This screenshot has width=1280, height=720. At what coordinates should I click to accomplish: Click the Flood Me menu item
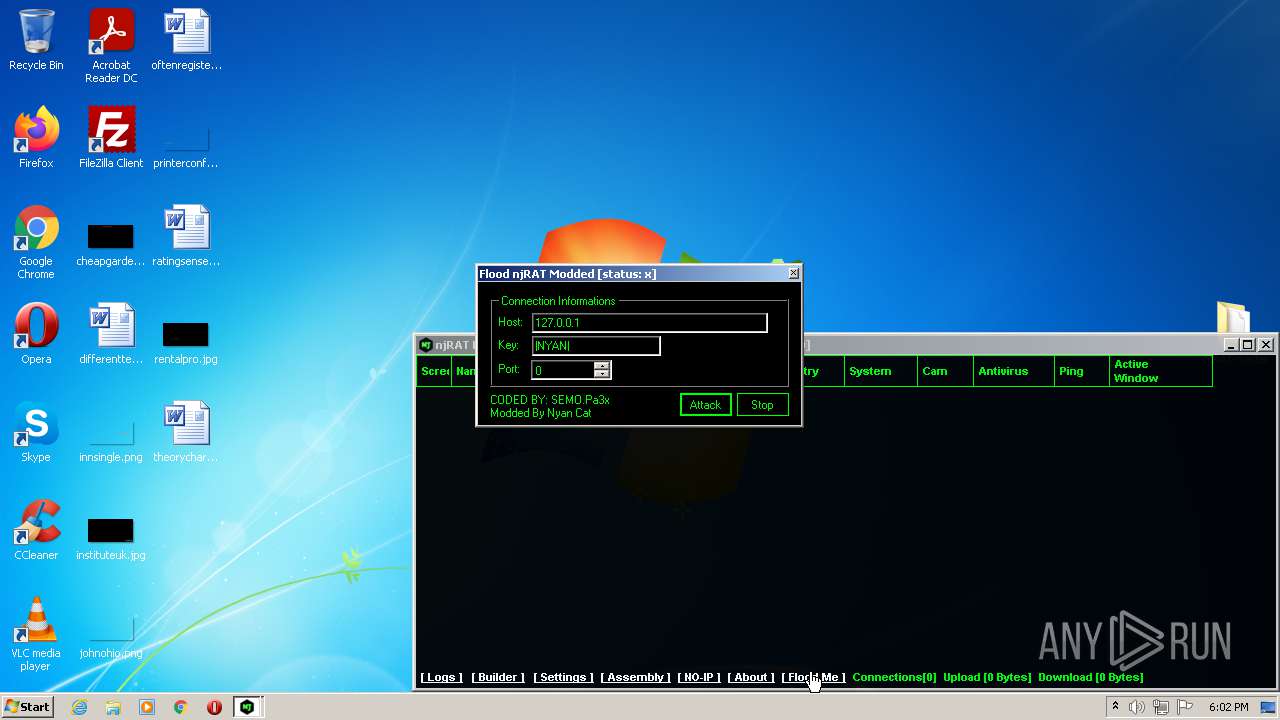point(813,677)
